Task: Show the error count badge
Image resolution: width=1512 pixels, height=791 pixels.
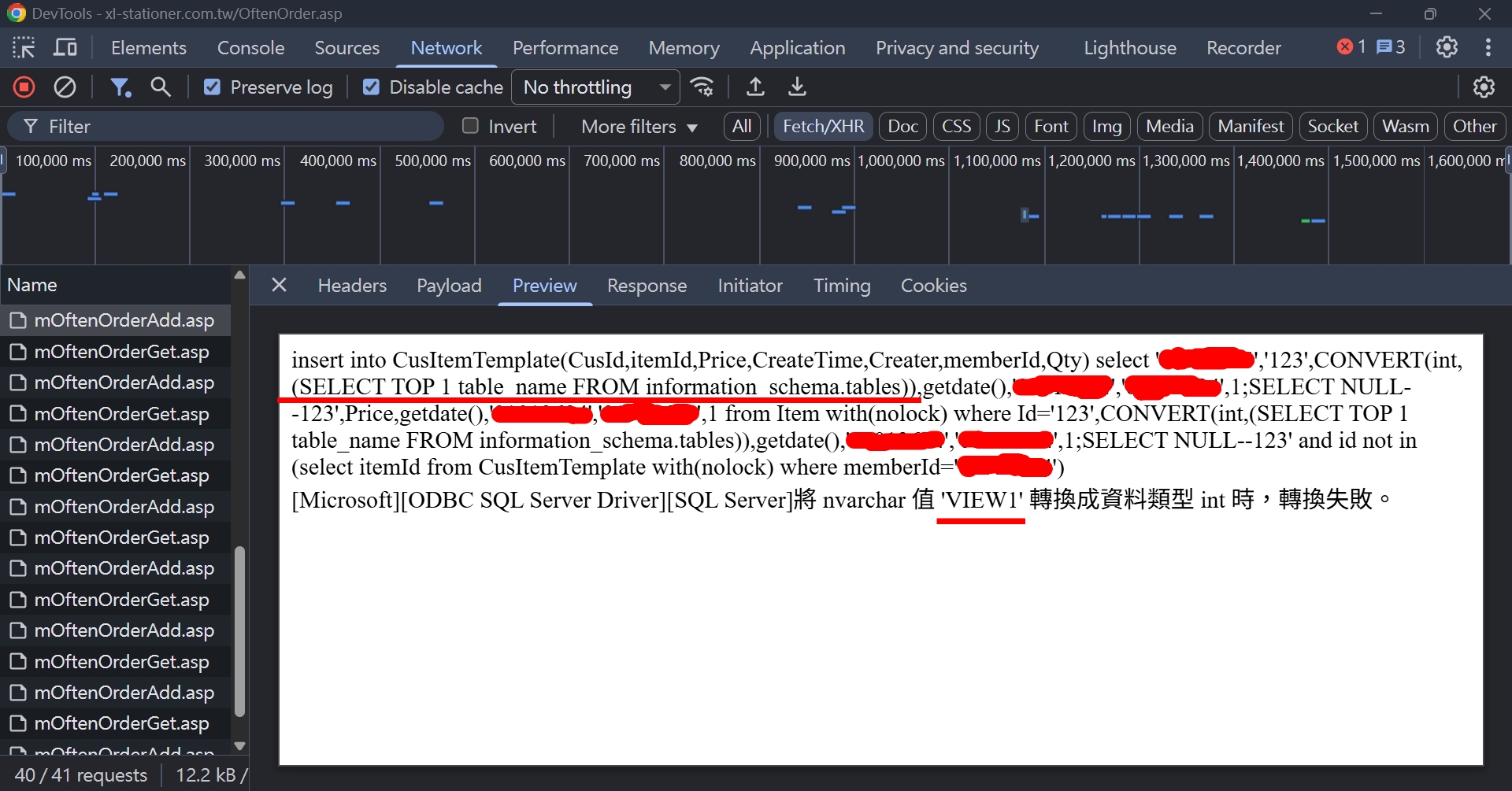Action: tap(1351, 47)
